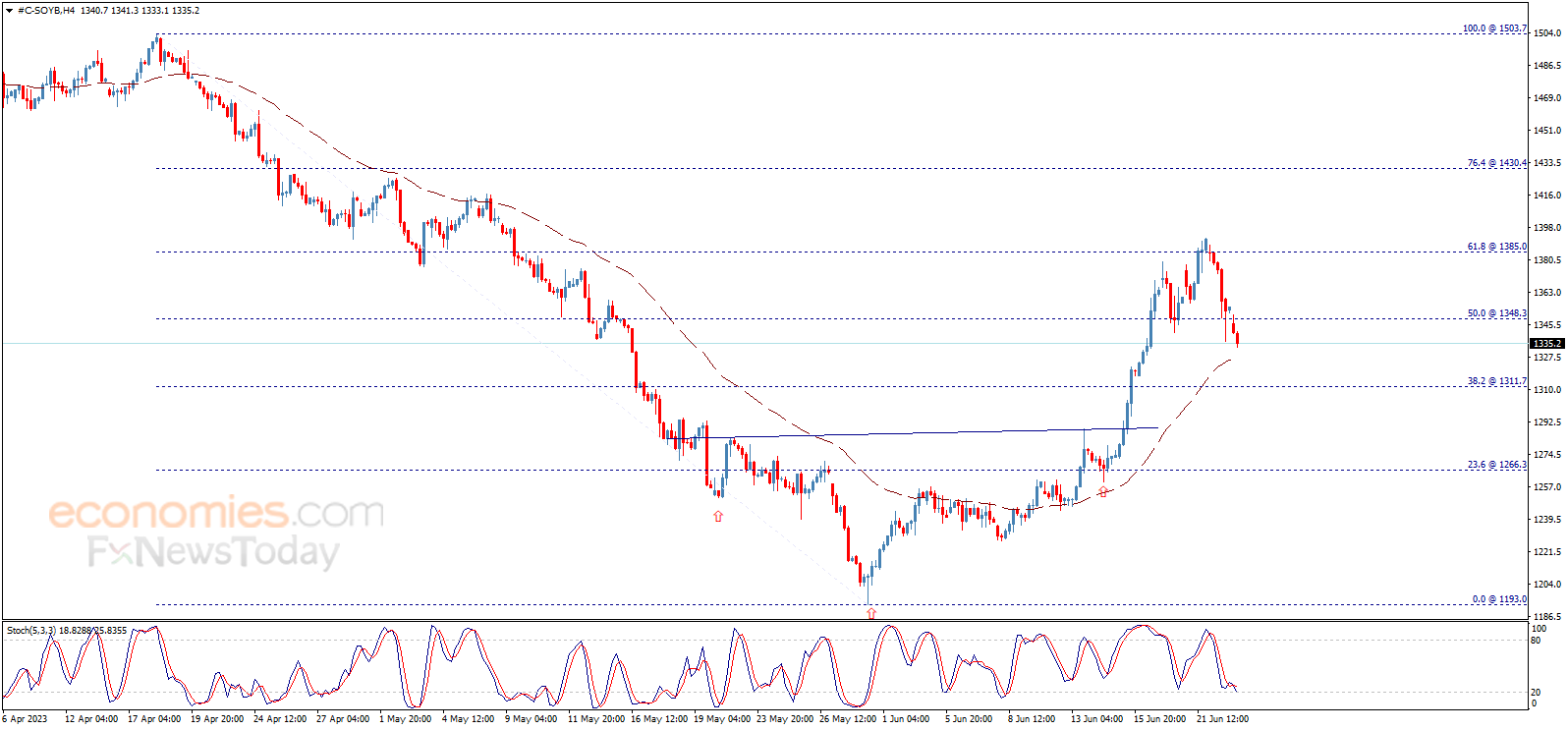Click the 1469.0 price axis value

(x=1547, y=98)
